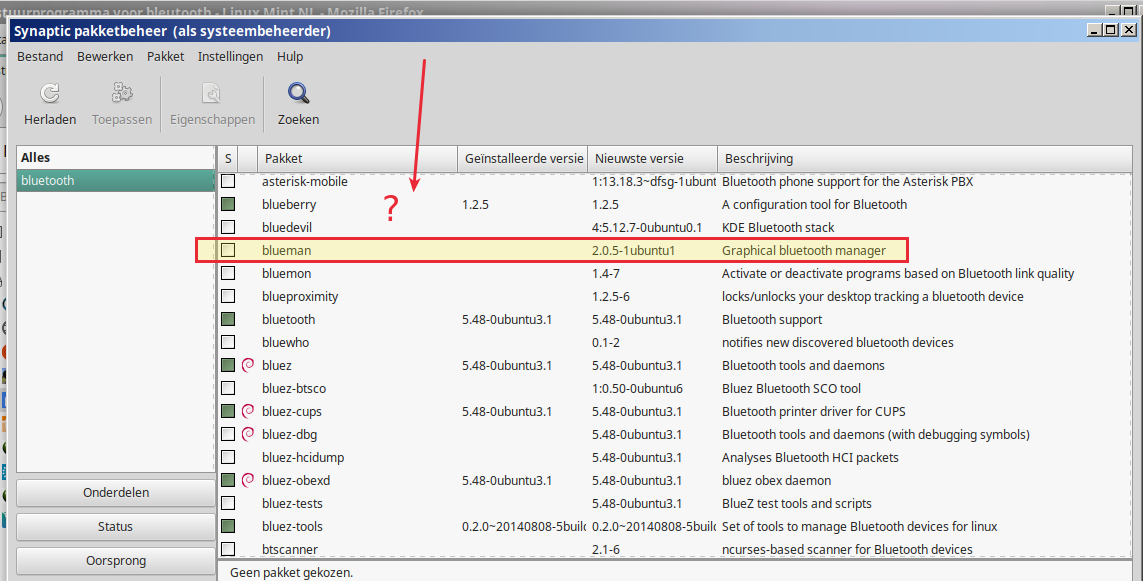Click 'KDE Bluetooth stack' description

[778, 227]
